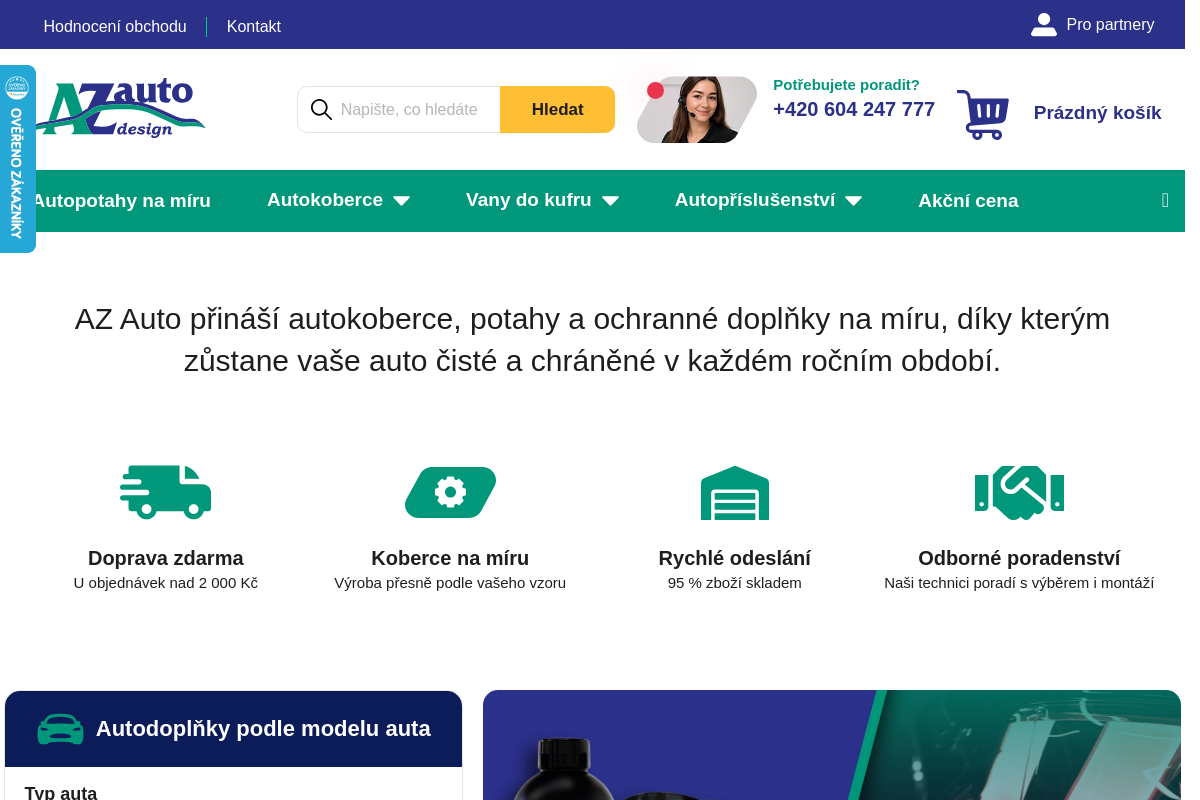Click the Hledat search button
1200x800 pixels.
[x=558, y=110]
